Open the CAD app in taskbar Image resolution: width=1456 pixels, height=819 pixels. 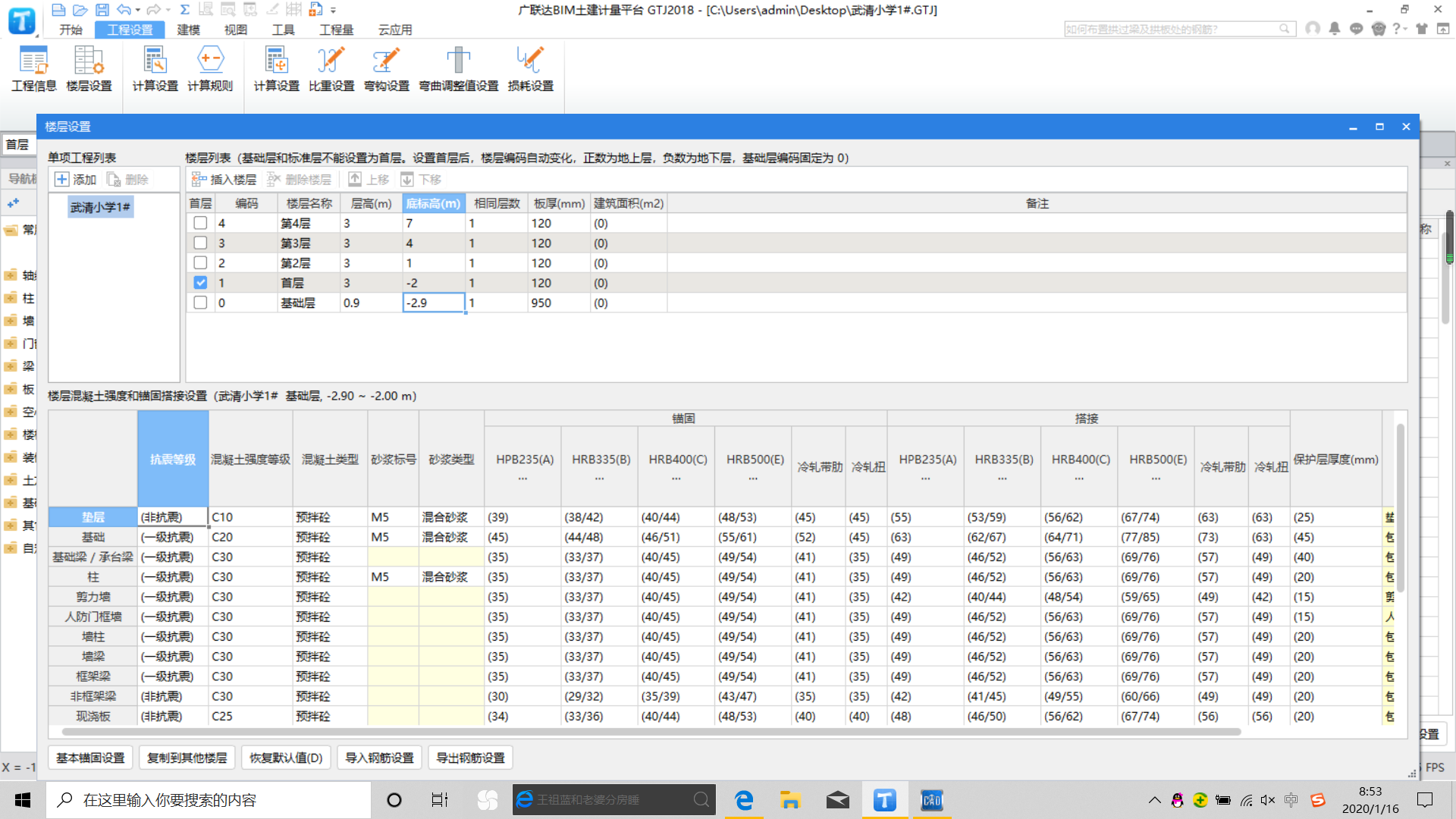[x=931, y=800]
